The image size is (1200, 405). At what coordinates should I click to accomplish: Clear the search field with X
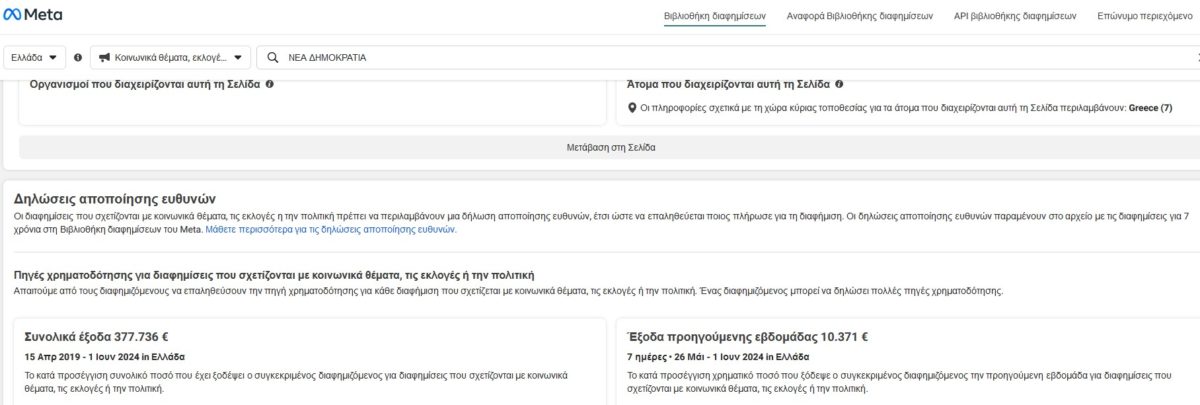tap(1196, 58)
